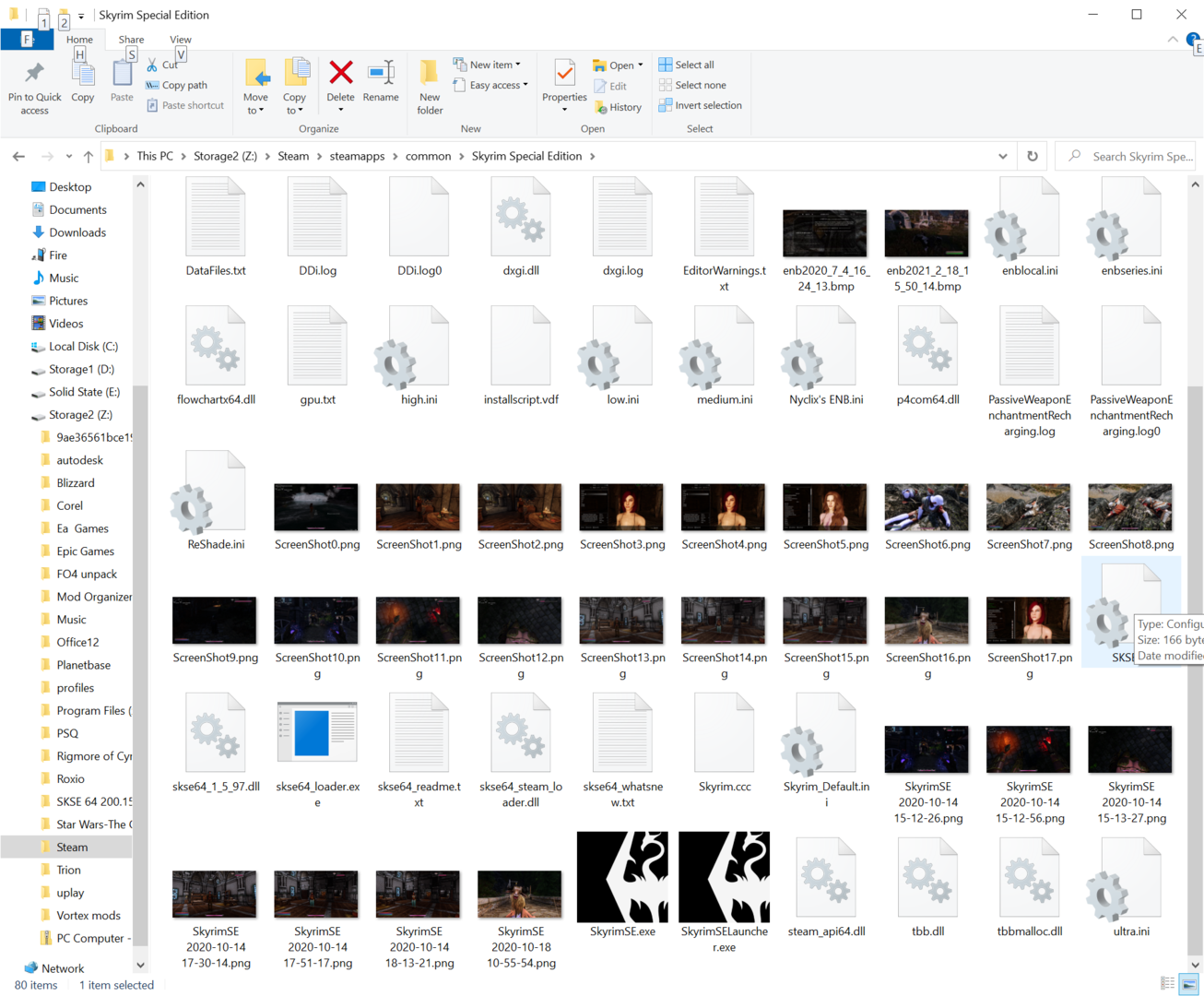This screenshot has height=996, width=1204.
Task: Select ScreenShot3.png thumbnail
Action: pyautogui.click(x=622, y=507)
